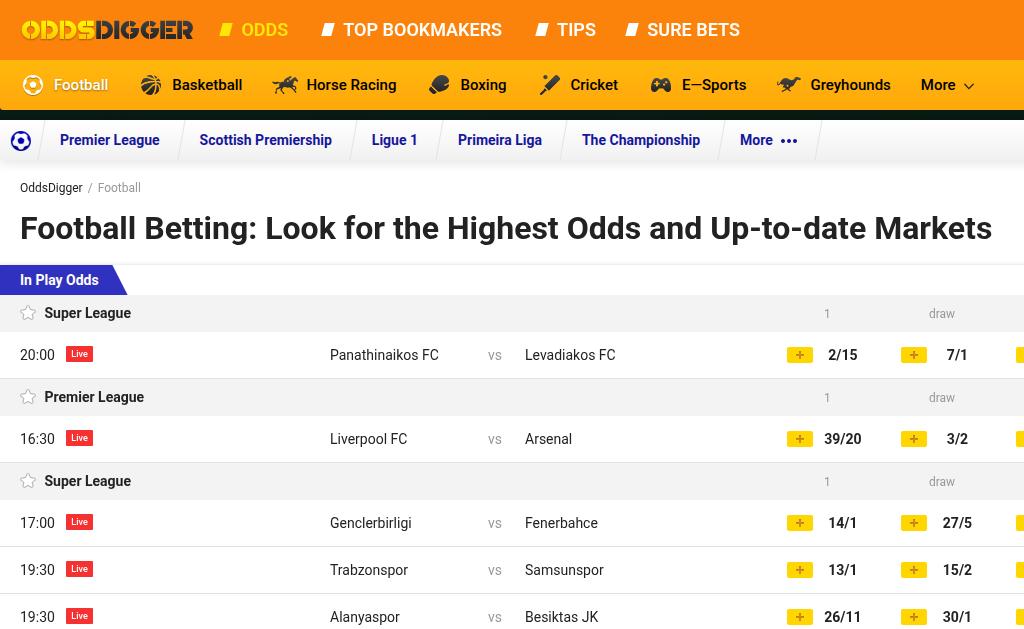Switch to the Sure Bets section
Viewport: 1024px width, 629px height.
point(683,30)
